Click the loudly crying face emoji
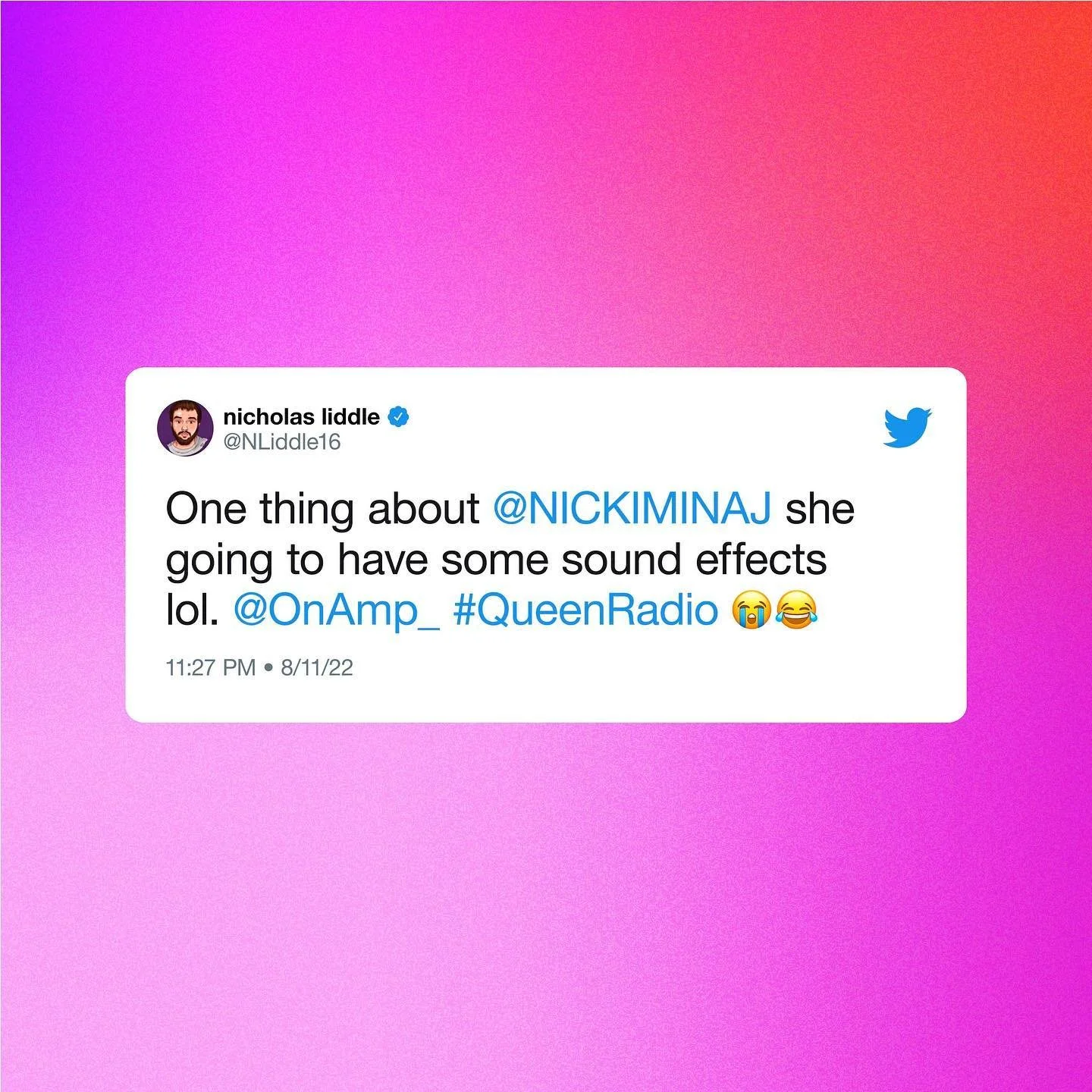The image size is (1092, 1092). tap(751, 610)
